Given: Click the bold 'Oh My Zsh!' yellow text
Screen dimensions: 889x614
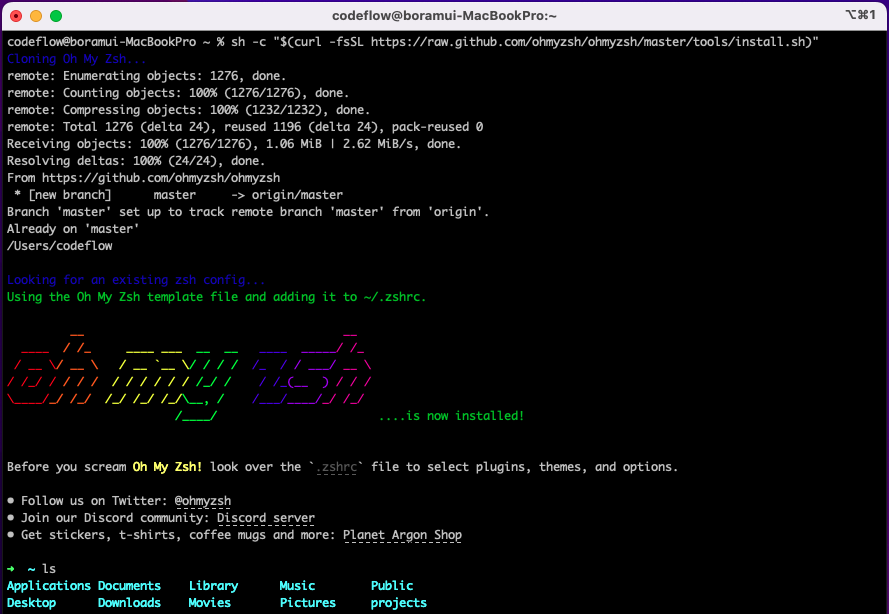Looking at the screenshot, I should point(167,467).
